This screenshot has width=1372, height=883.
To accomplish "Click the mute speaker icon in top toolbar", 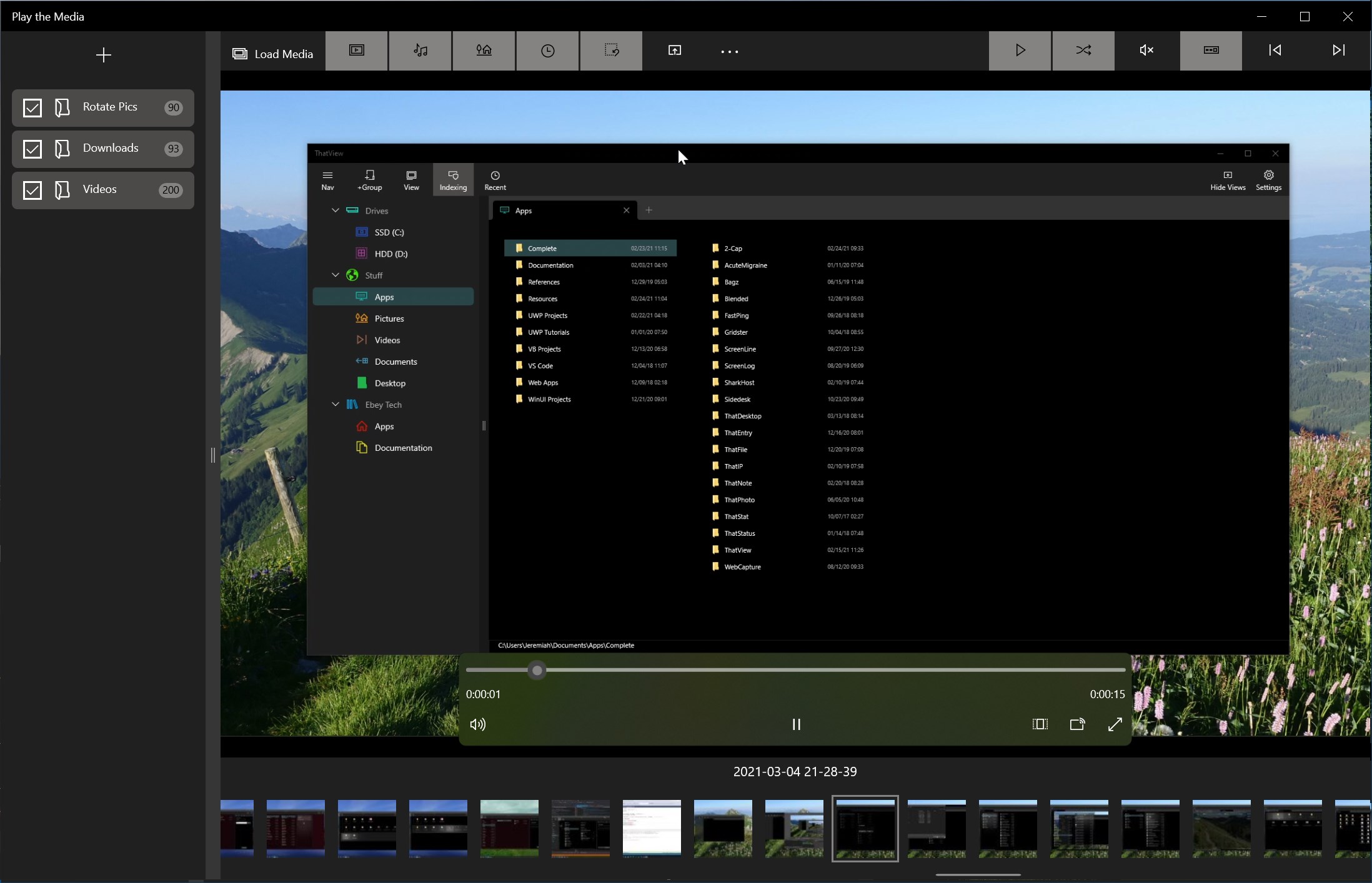I will [x=1146, y=51].
